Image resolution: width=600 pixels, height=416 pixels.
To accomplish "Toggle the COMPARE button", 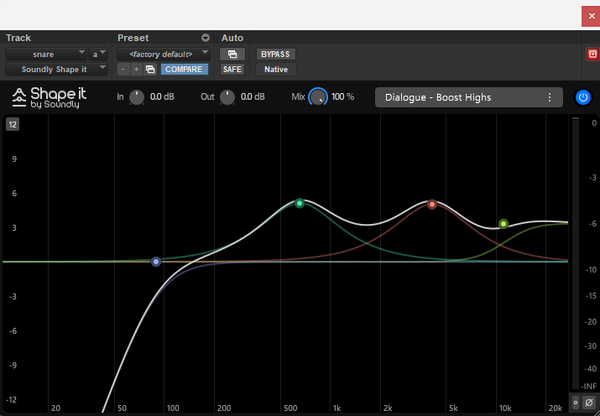I will 184,69.
